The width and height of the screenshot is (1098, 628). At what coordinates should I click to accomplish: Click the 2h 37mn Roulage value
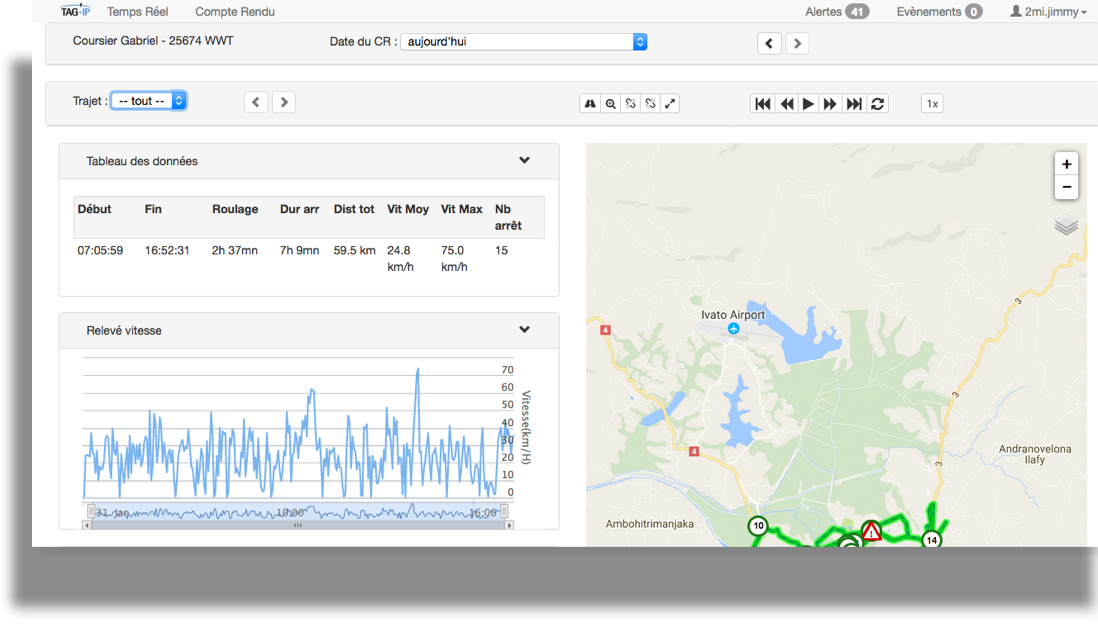point(235,250)
